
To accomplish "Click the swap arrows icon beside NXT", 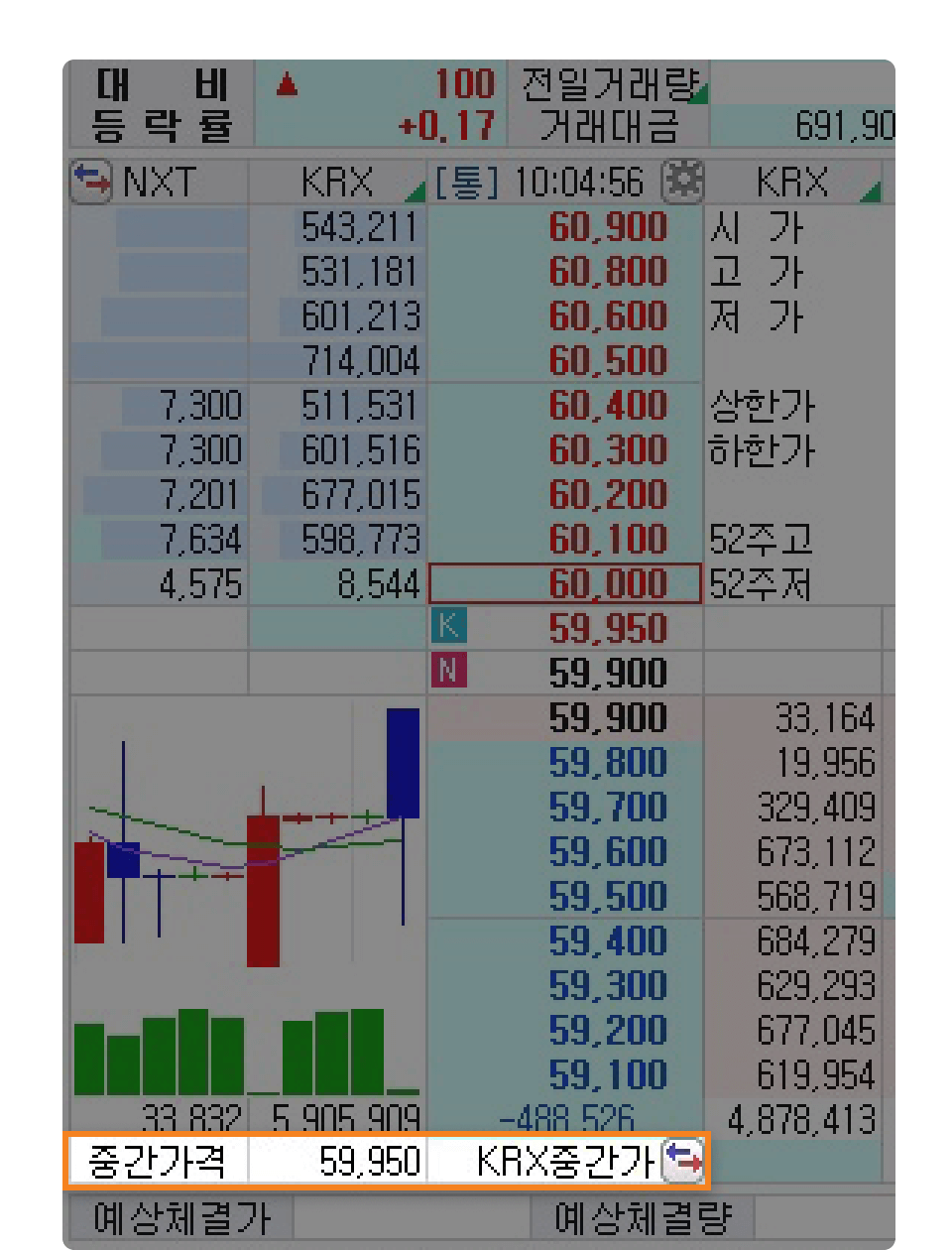I will pos(91,182).
